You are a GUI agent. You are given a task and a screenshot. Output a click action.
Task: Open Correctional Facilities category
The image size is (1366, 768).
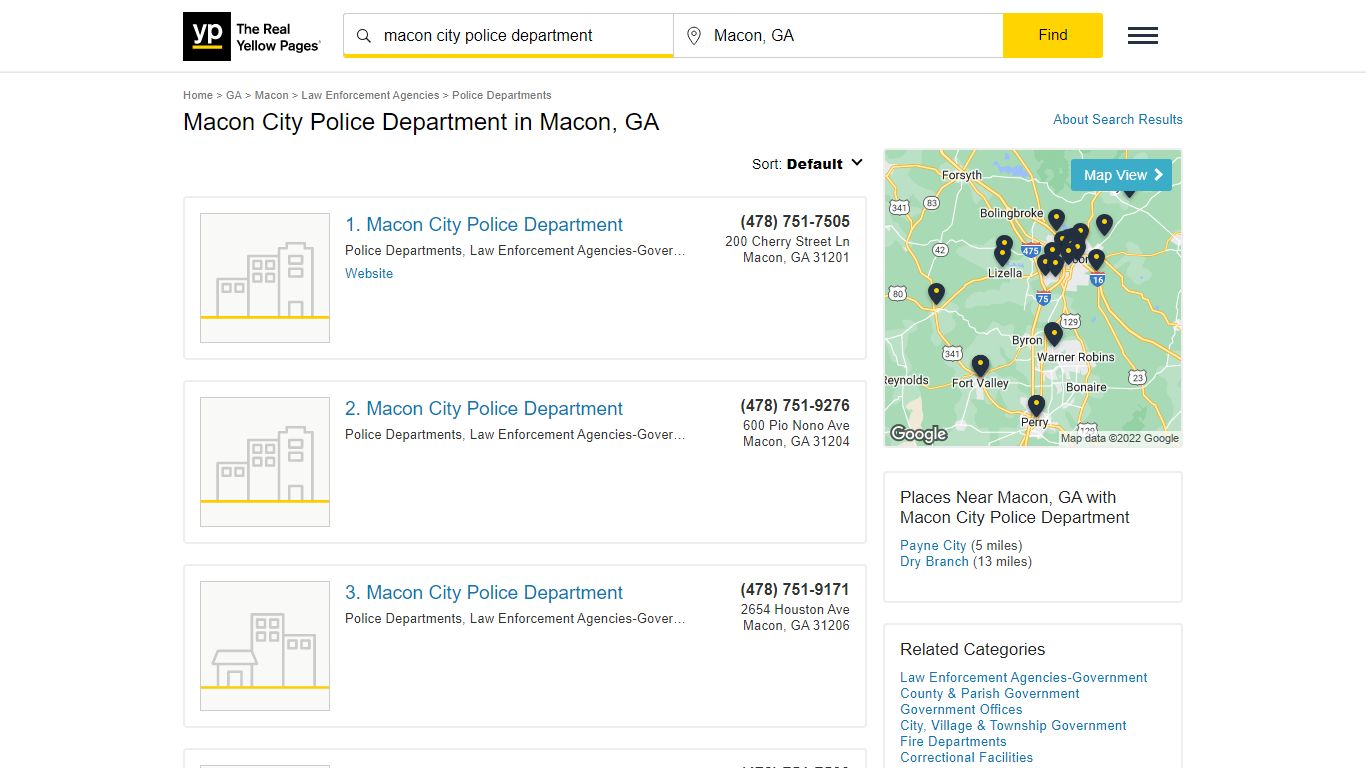click(x=966, y=758)
